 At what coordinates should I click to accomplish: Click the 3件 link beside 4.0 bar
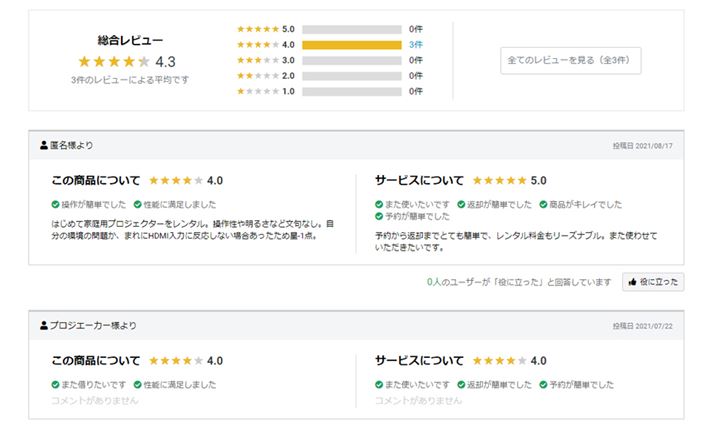pos(415,45)
